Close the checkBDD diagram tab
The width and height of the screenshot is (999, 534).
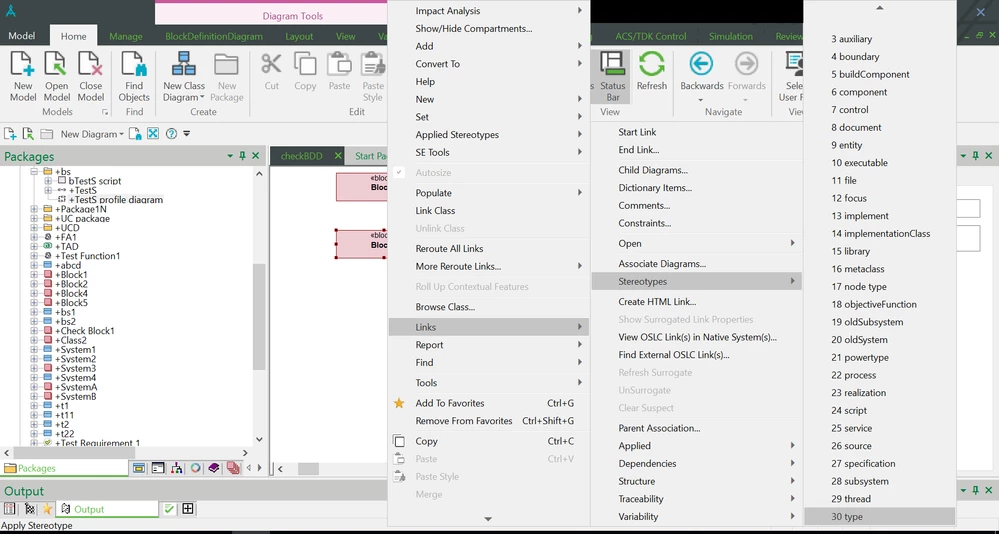(x=338, y=156)
